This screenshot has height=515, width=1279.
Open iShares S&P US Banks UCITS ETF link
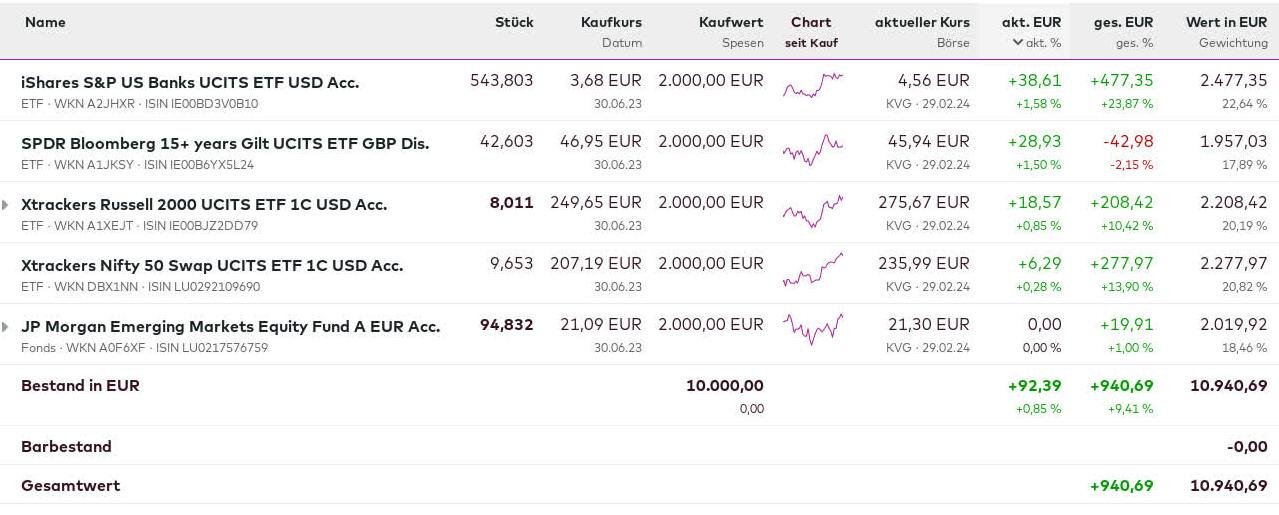(190, 82)
